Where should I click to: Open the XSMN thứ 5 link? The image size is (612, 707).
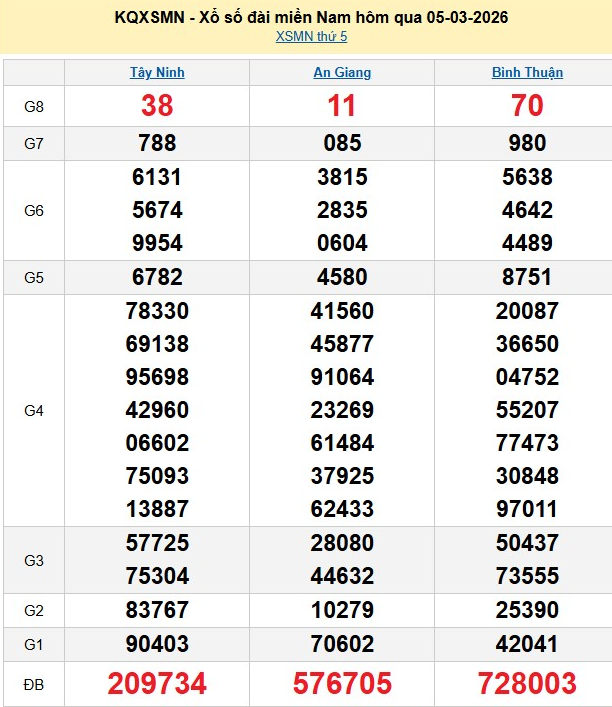click(311, 37)
